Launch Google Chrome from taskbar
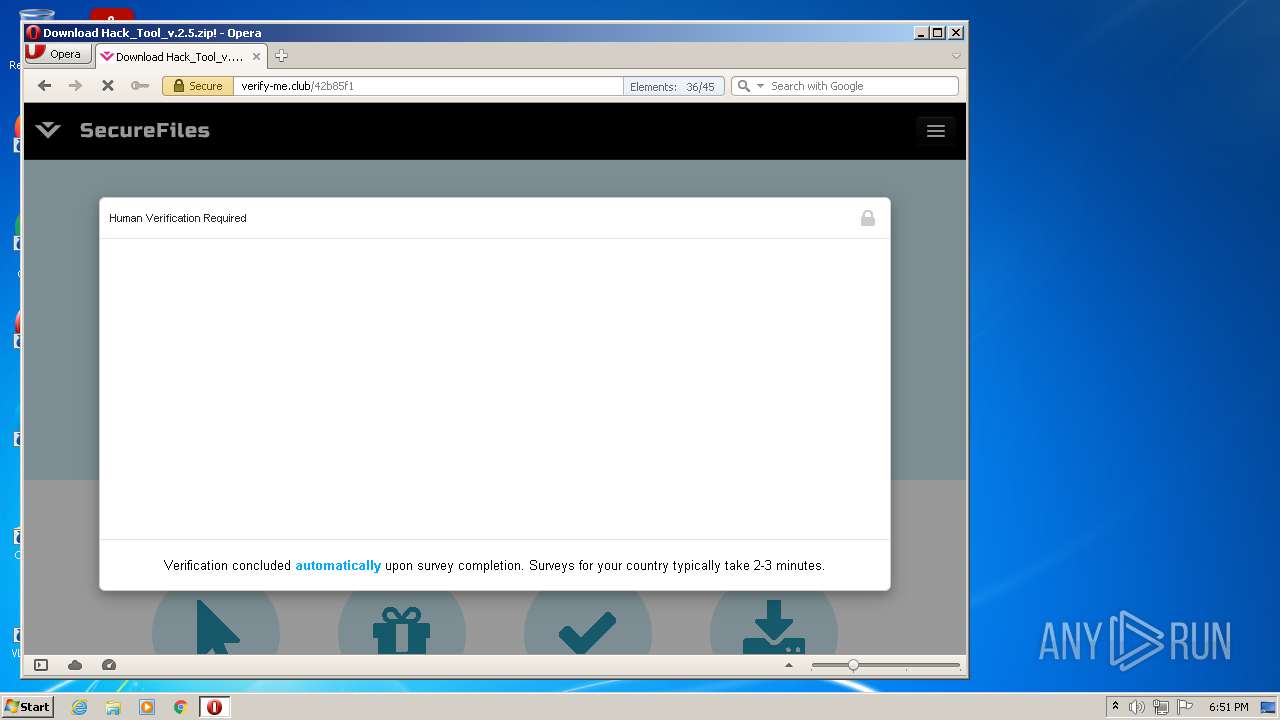Viewport: 1280px width, 720px height. point(181,707)
